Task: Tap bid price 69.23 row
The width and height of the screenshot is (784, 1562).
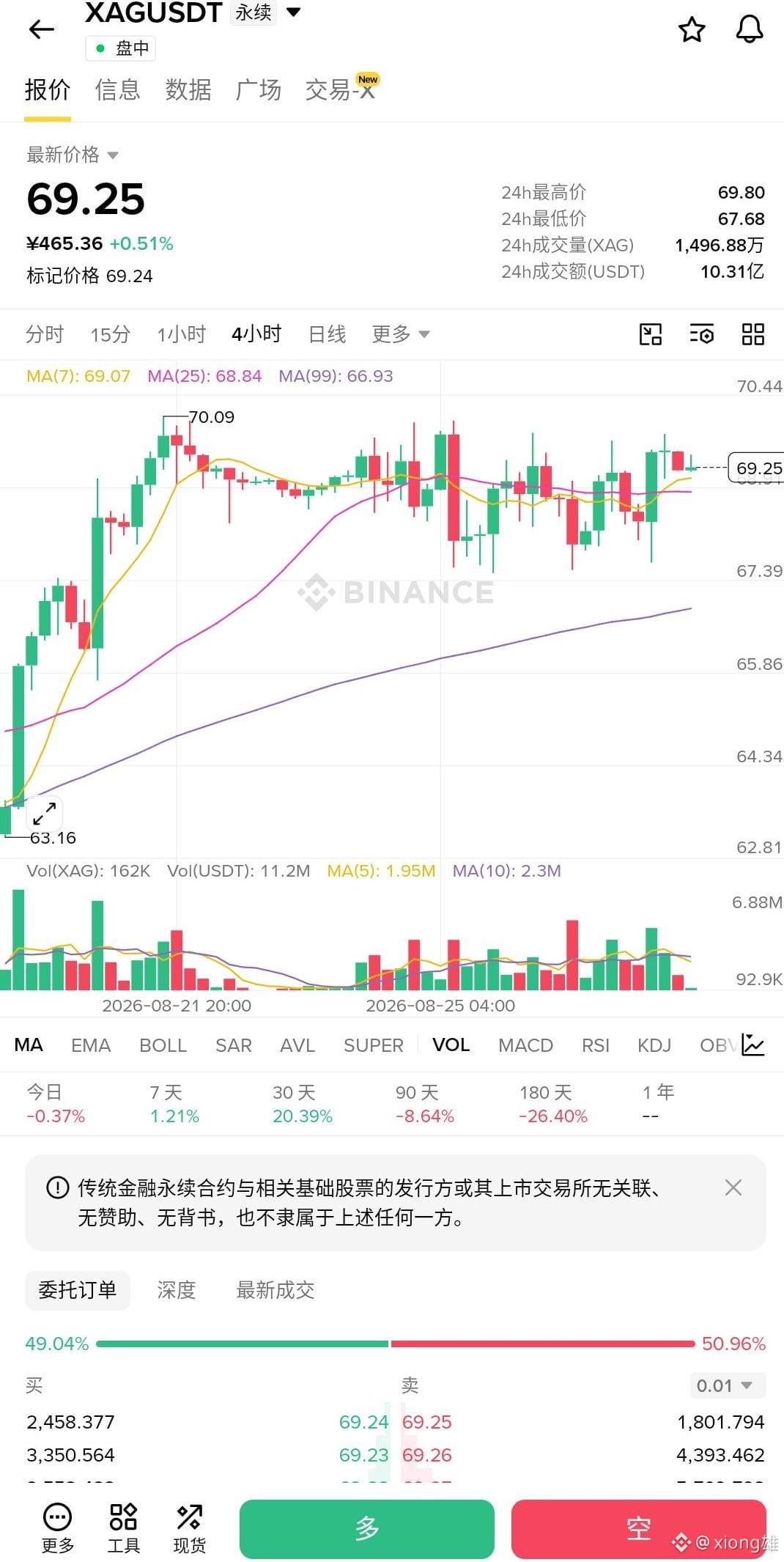Action: coord(363,1455)
